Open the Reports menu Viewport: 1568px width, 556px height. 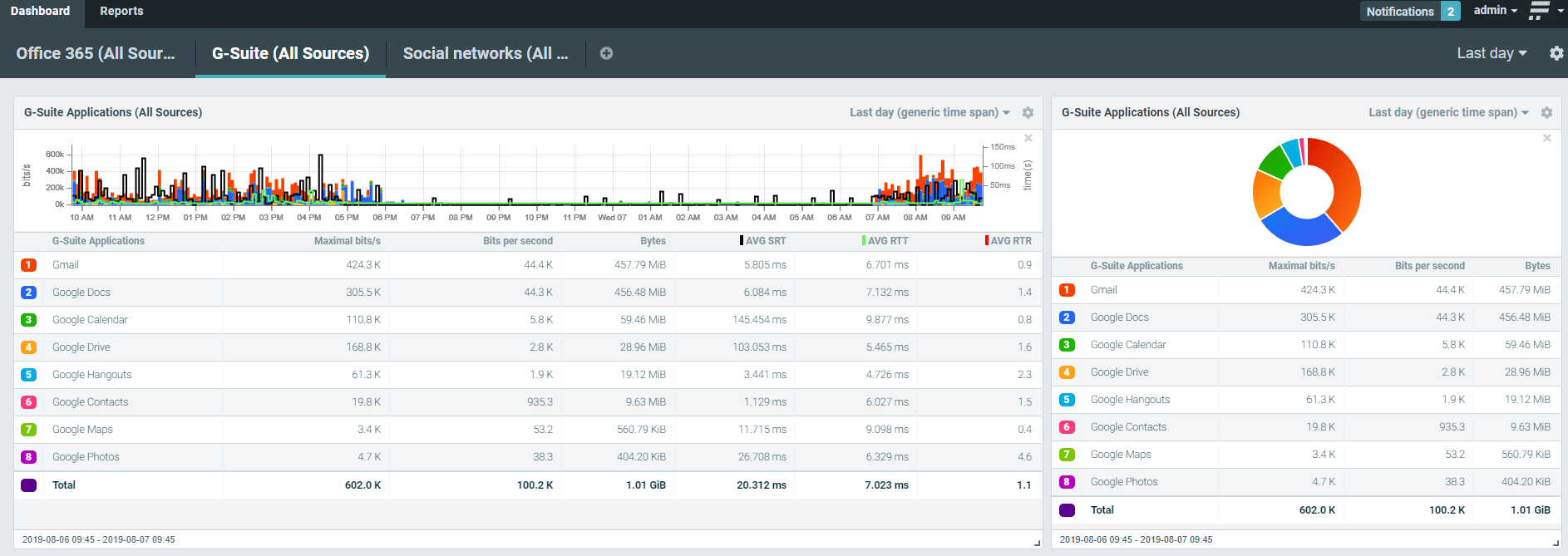click(x=121, y=11)
